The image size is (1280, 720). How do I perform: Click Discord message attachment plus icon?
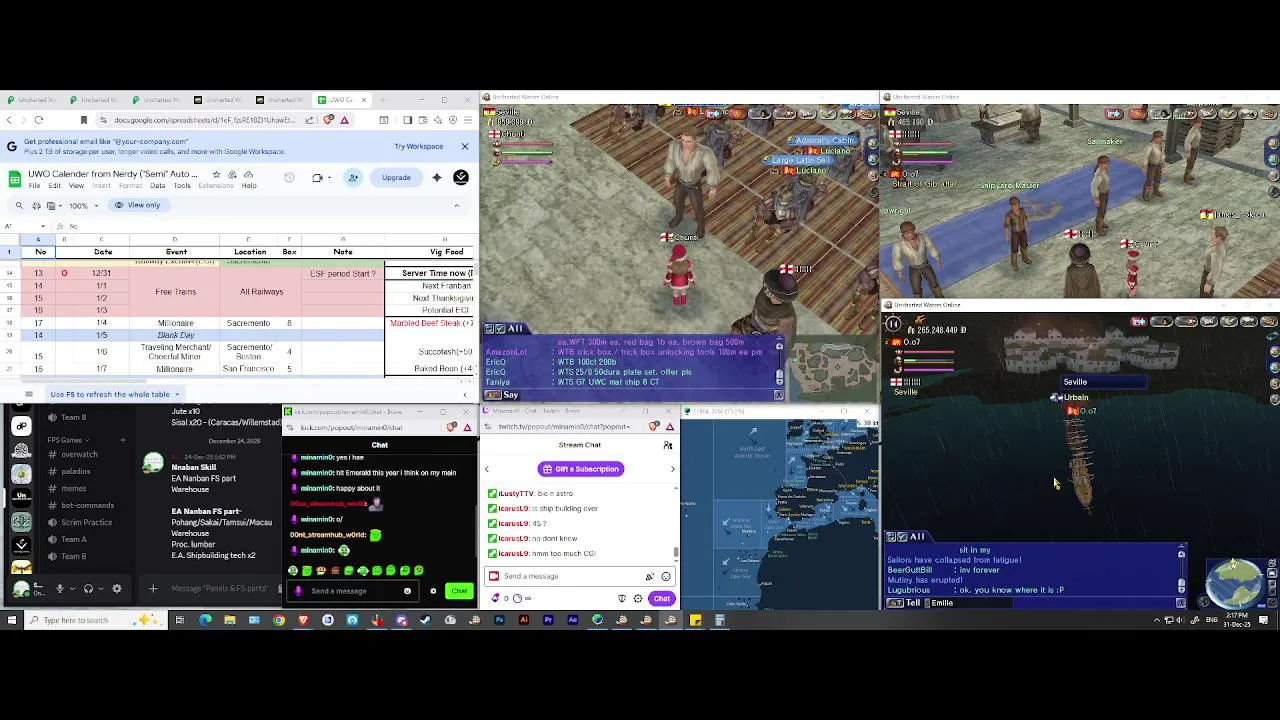tap(153, 588)
